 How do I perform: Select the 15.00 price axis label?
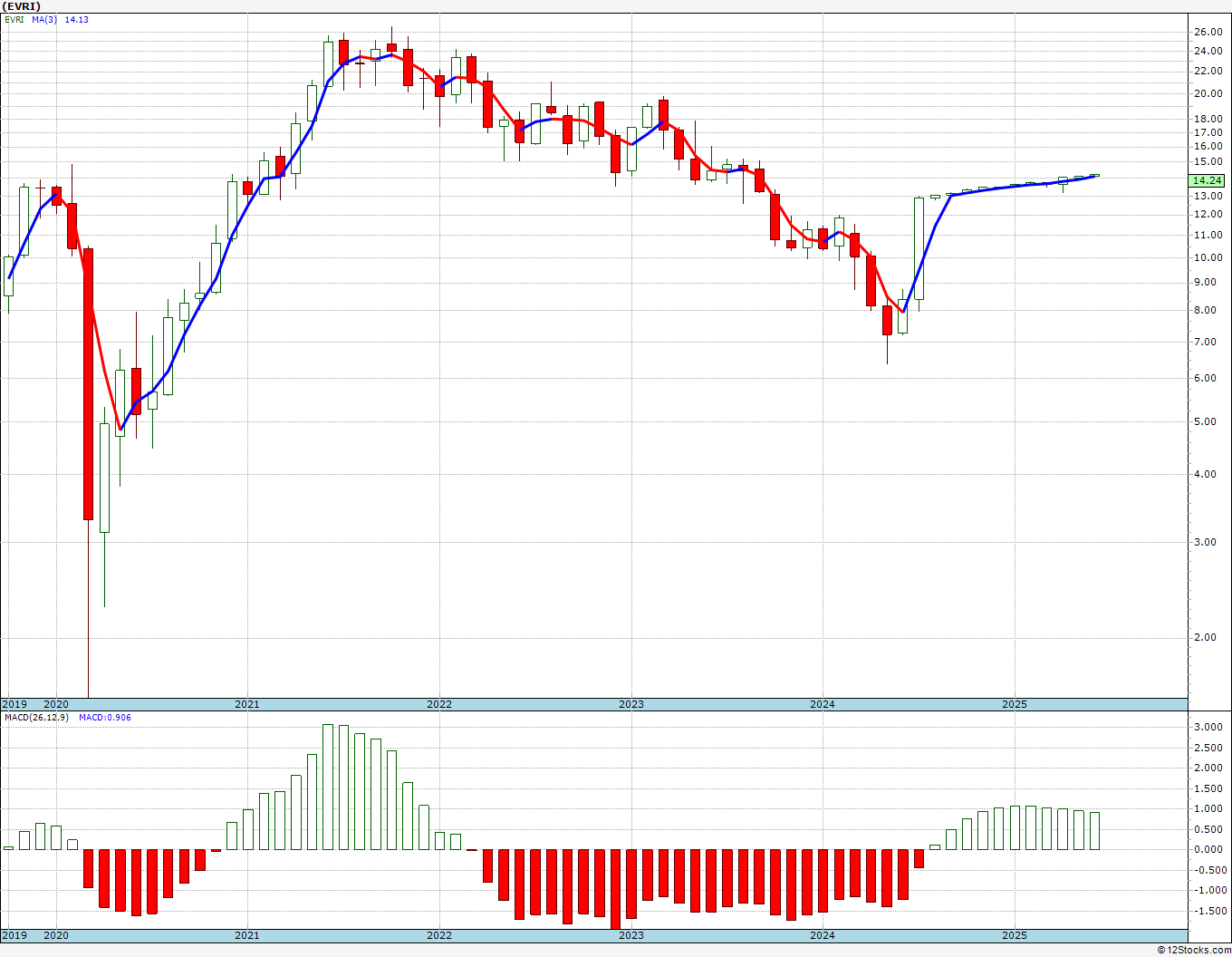pyautogui.click(x=1208, y=162)
